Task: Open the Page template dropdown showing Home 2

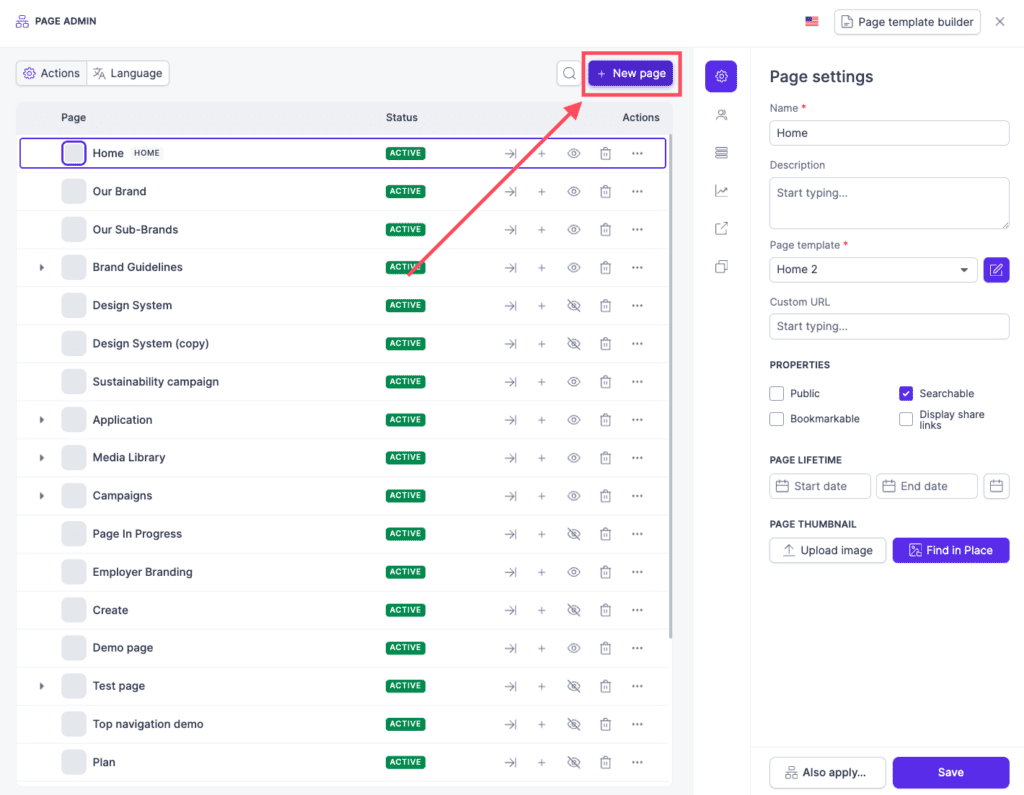Action: pyautogui.click(x=872, y=269)
